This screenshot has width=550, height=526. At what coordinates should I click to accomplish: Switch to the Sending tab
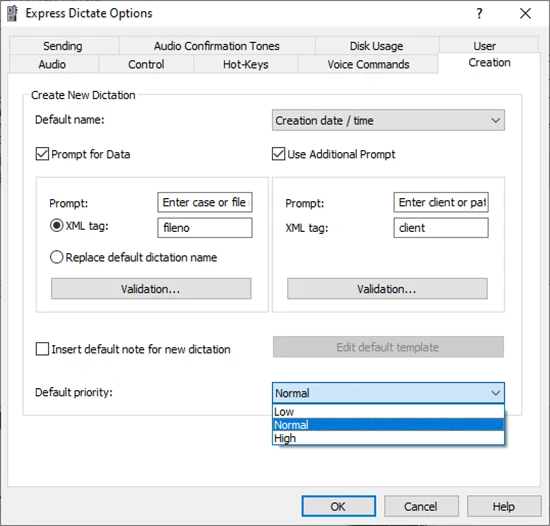coord(63,46)
